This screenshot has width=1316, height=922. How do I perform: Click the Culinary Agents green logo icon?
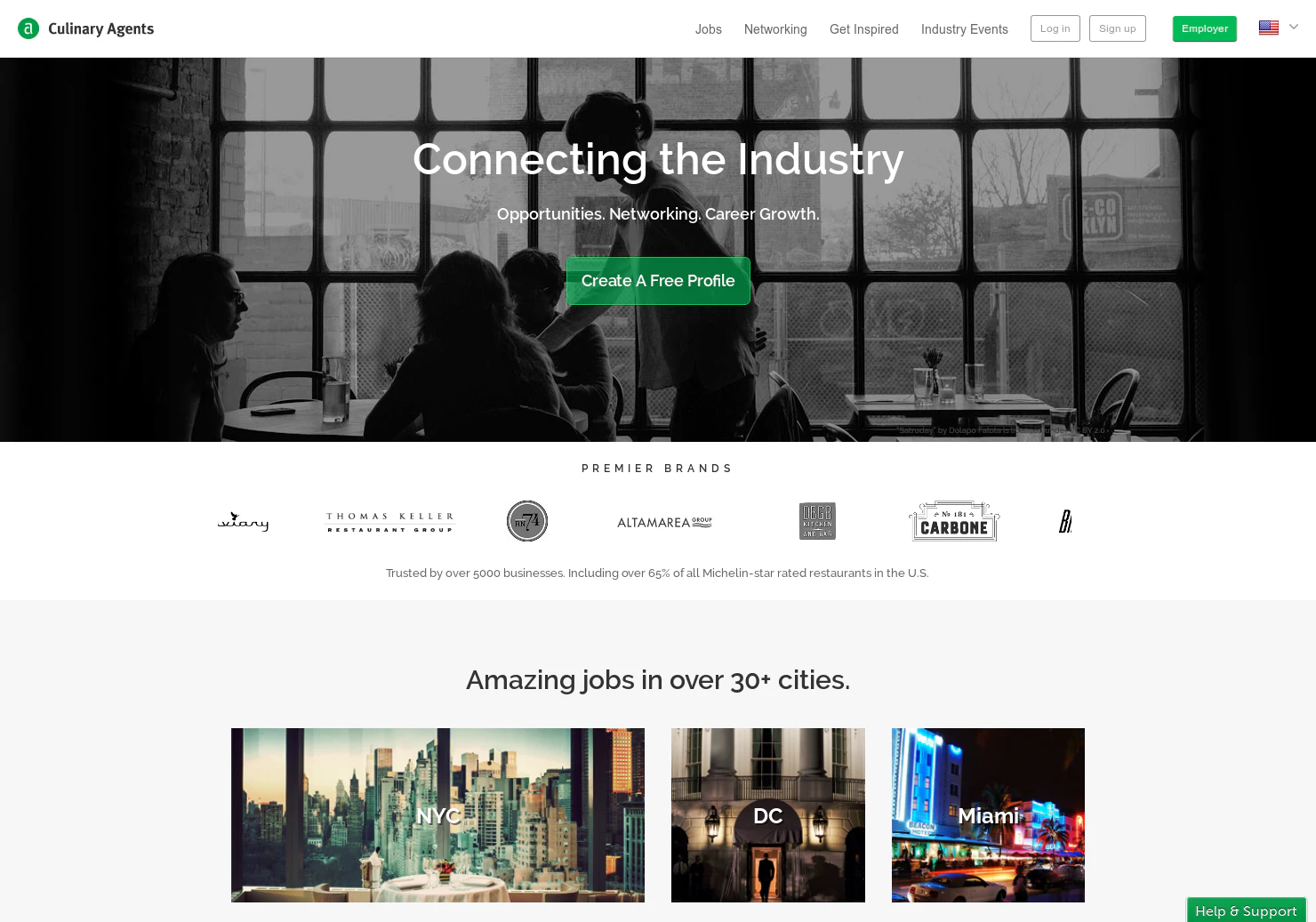28,28
